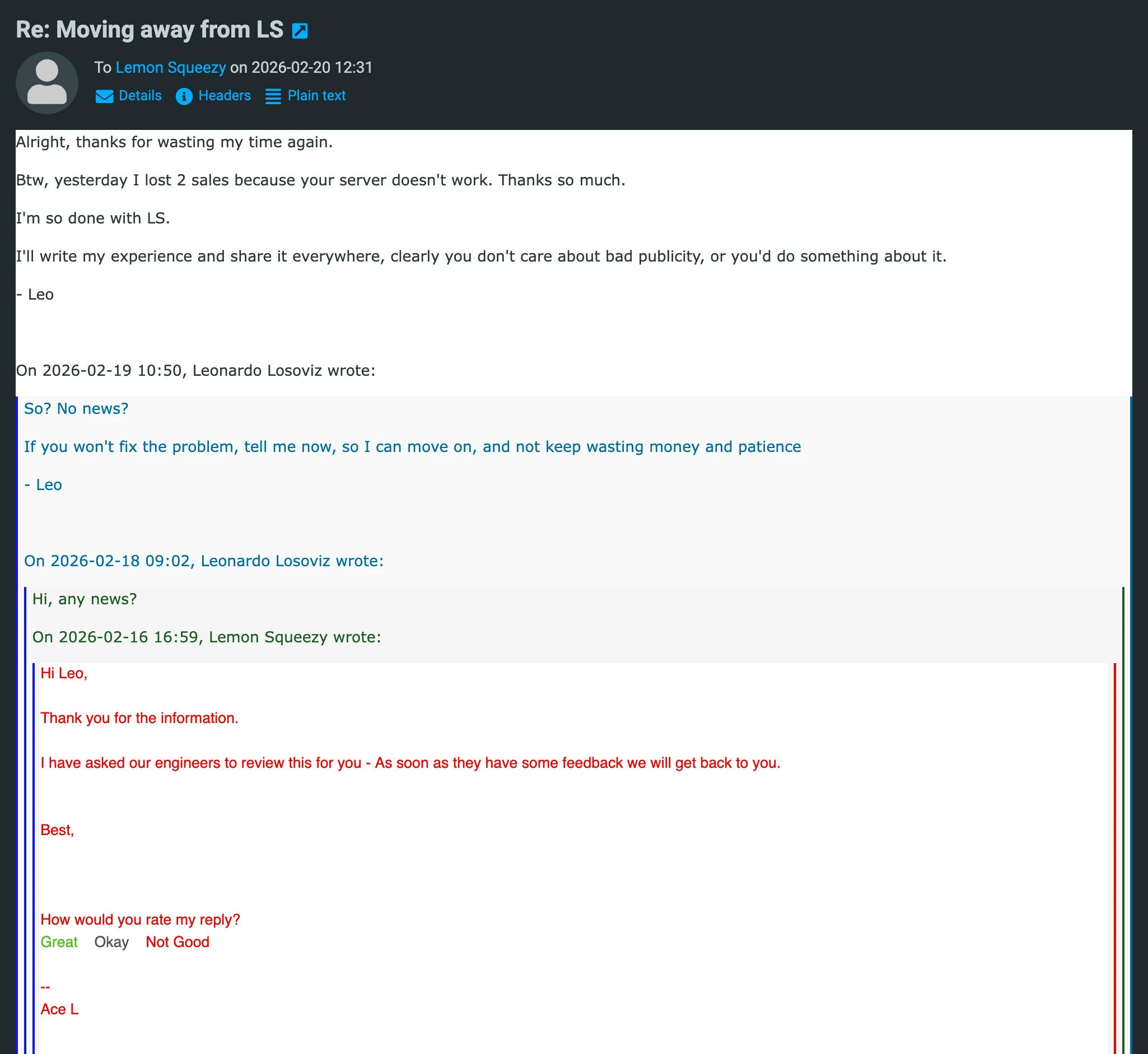Click the sender avatar placeholder

click(47, 83)
